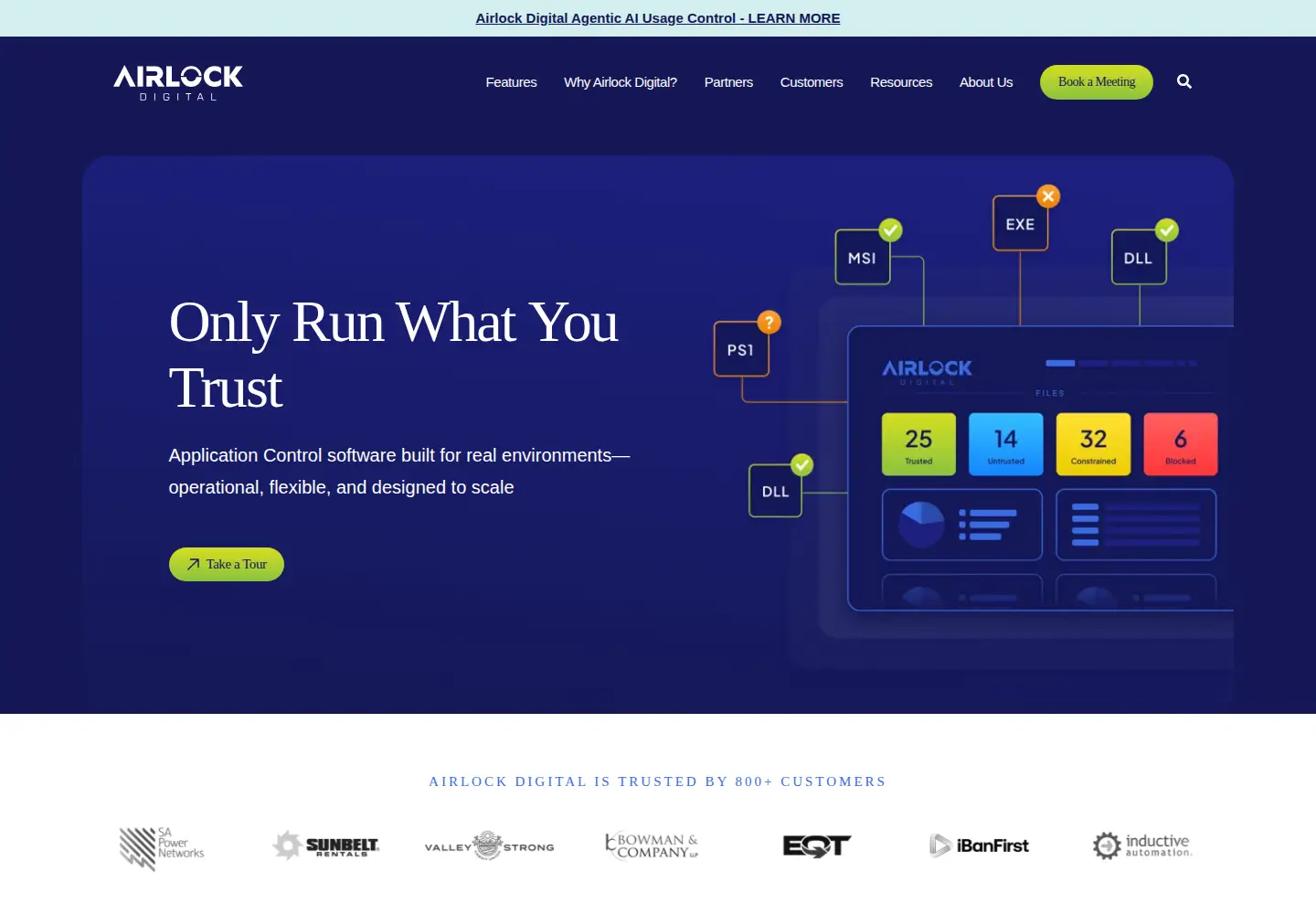This screenshot has height=914, width=1316.
Task: Select the EQT customer logo
Action: (816, 846)
